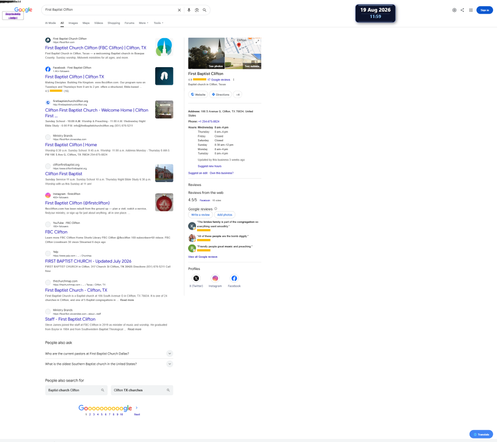The image size is (500, 442).
Task: Click 'Suggest an edit' link
Action: (x=198, y=173)
